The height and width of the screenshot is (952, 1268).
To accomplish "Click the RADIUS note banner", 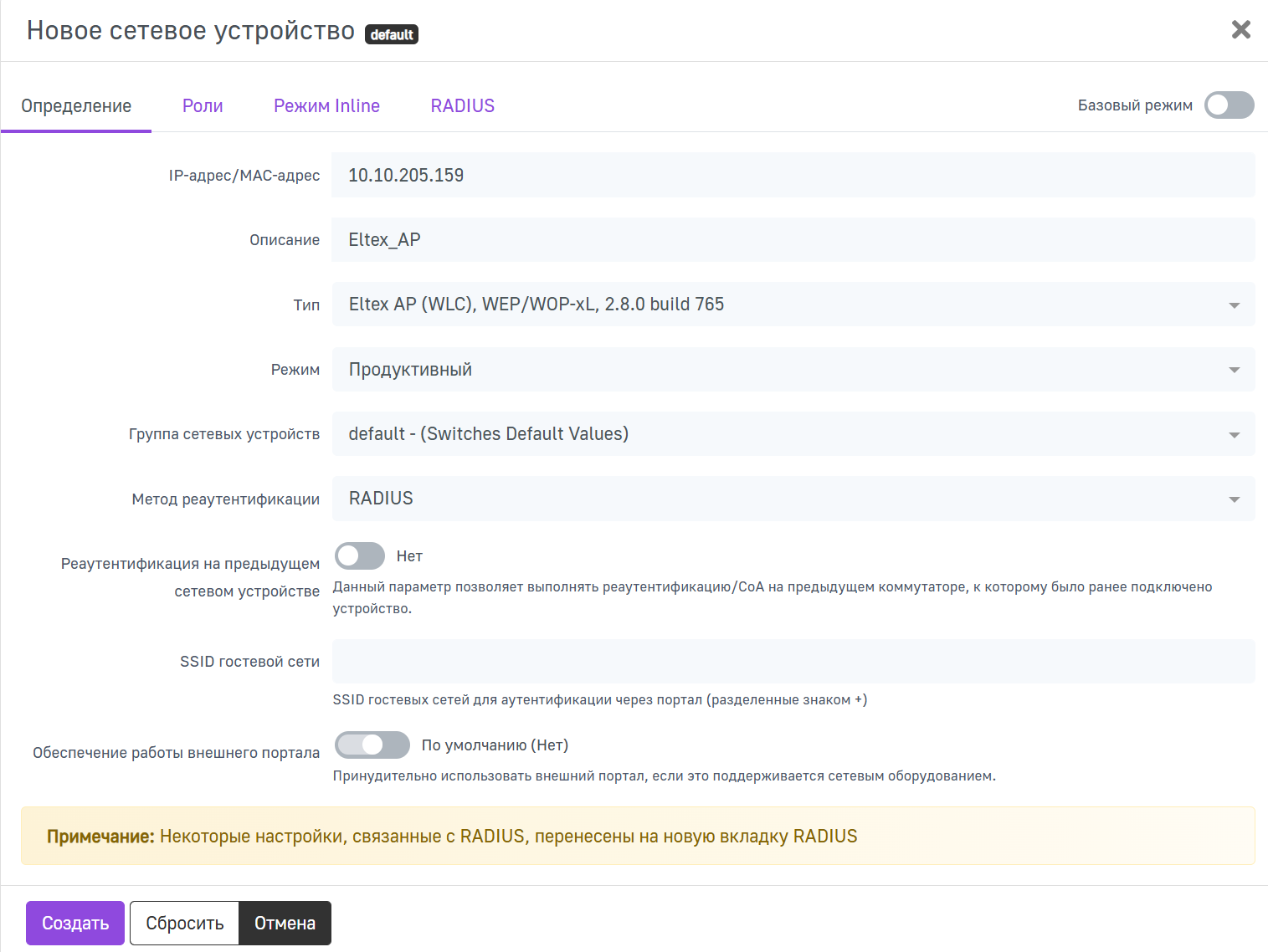I will 637,837.
